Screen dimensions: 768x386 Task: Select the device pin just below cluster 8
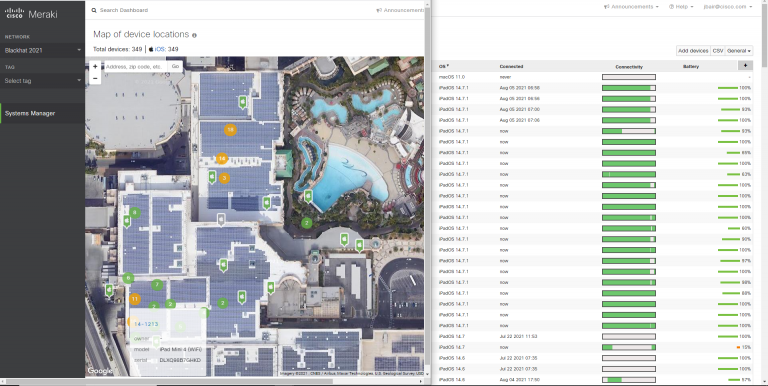tap(127, 222)
